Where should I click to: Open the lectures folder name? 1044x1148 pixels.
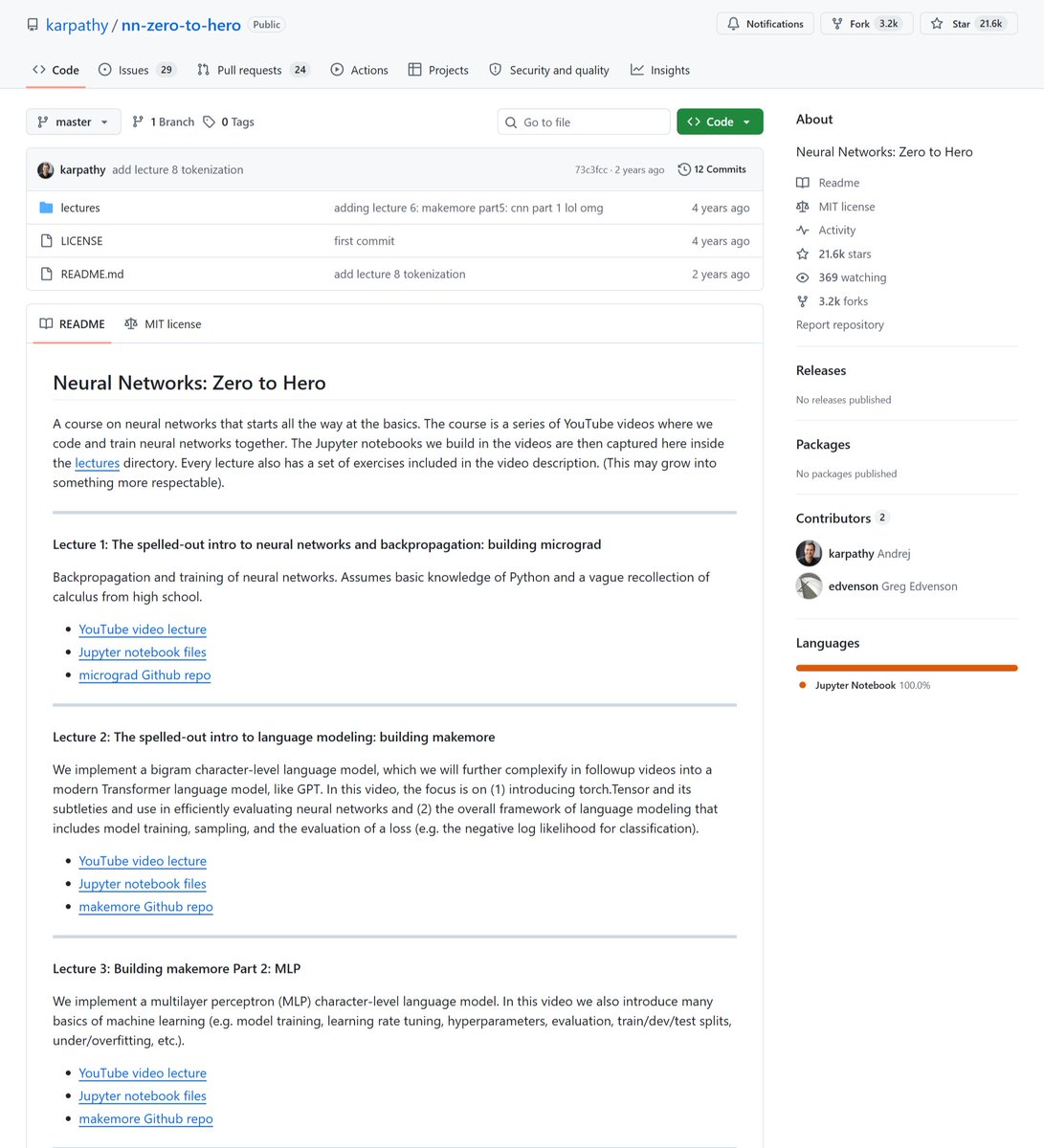point(80,208)
